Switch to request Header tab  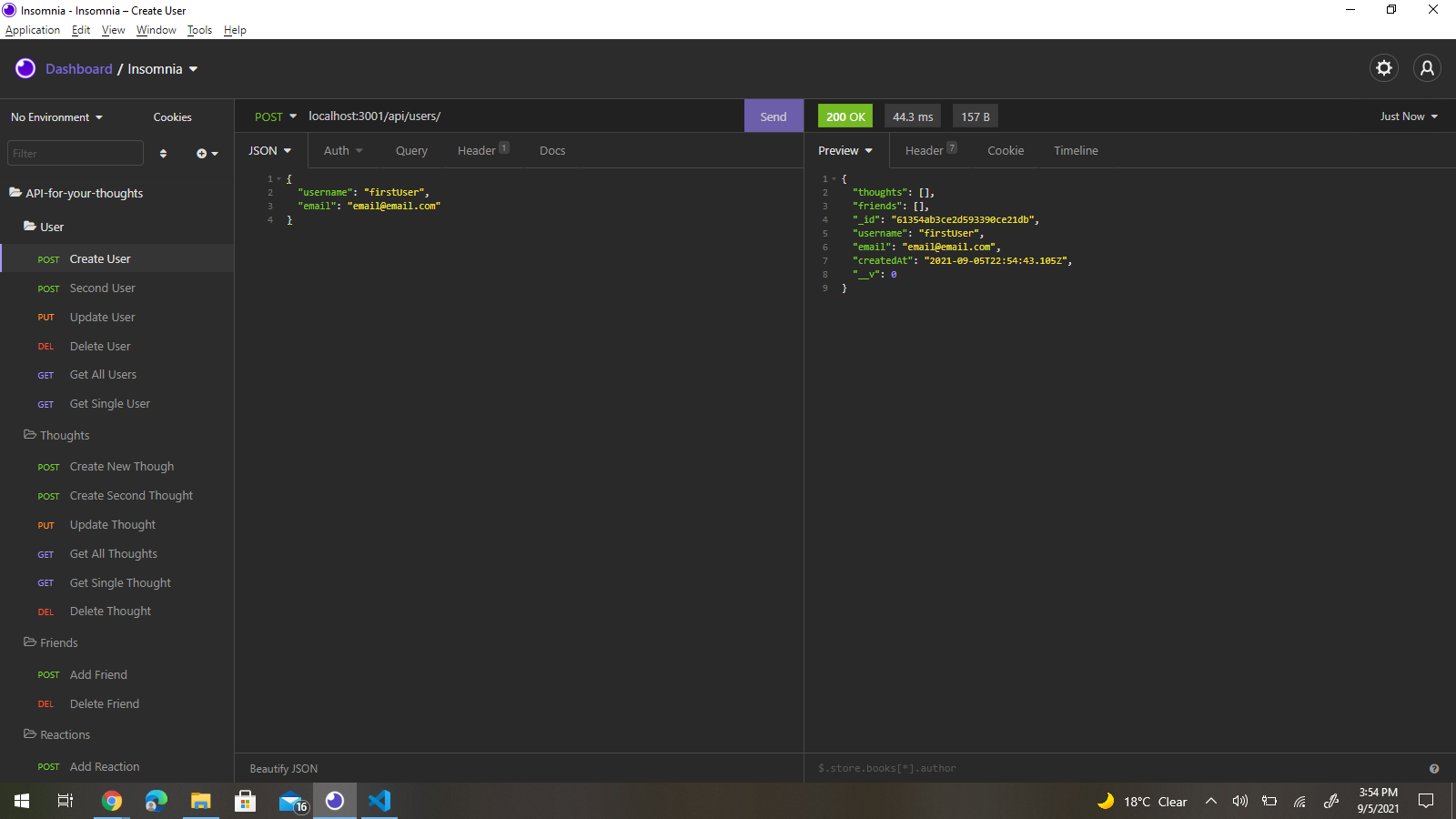(483, 151)
